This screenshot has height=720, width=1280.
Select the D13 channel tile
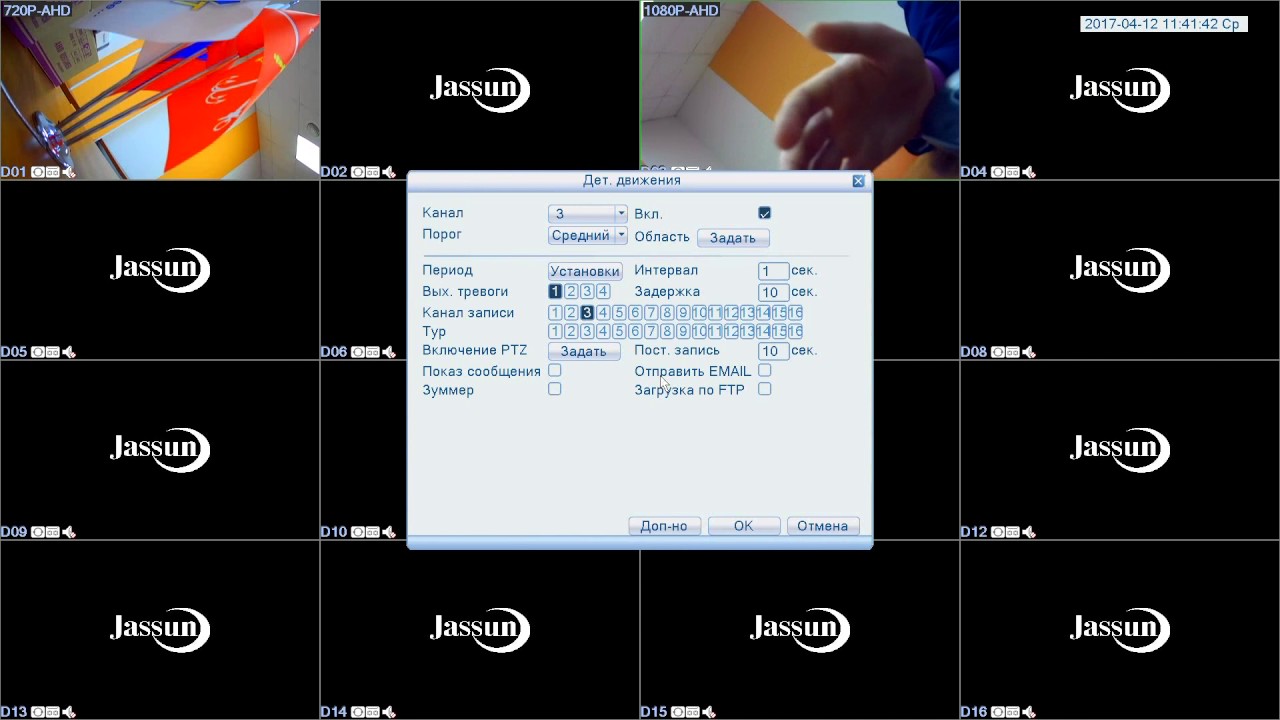coord(160,630)
